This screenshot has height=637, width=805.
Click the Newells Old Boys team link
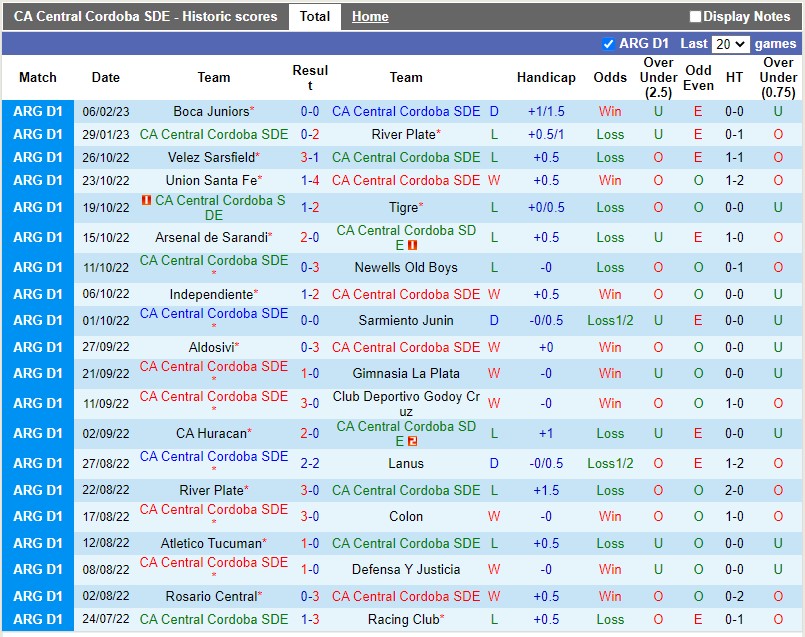(406, 268)
